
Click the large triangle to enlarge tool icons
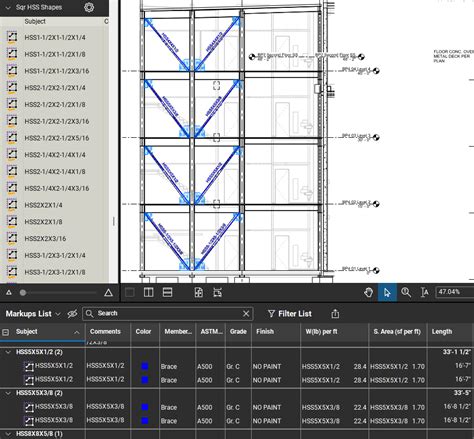point(108,293)
